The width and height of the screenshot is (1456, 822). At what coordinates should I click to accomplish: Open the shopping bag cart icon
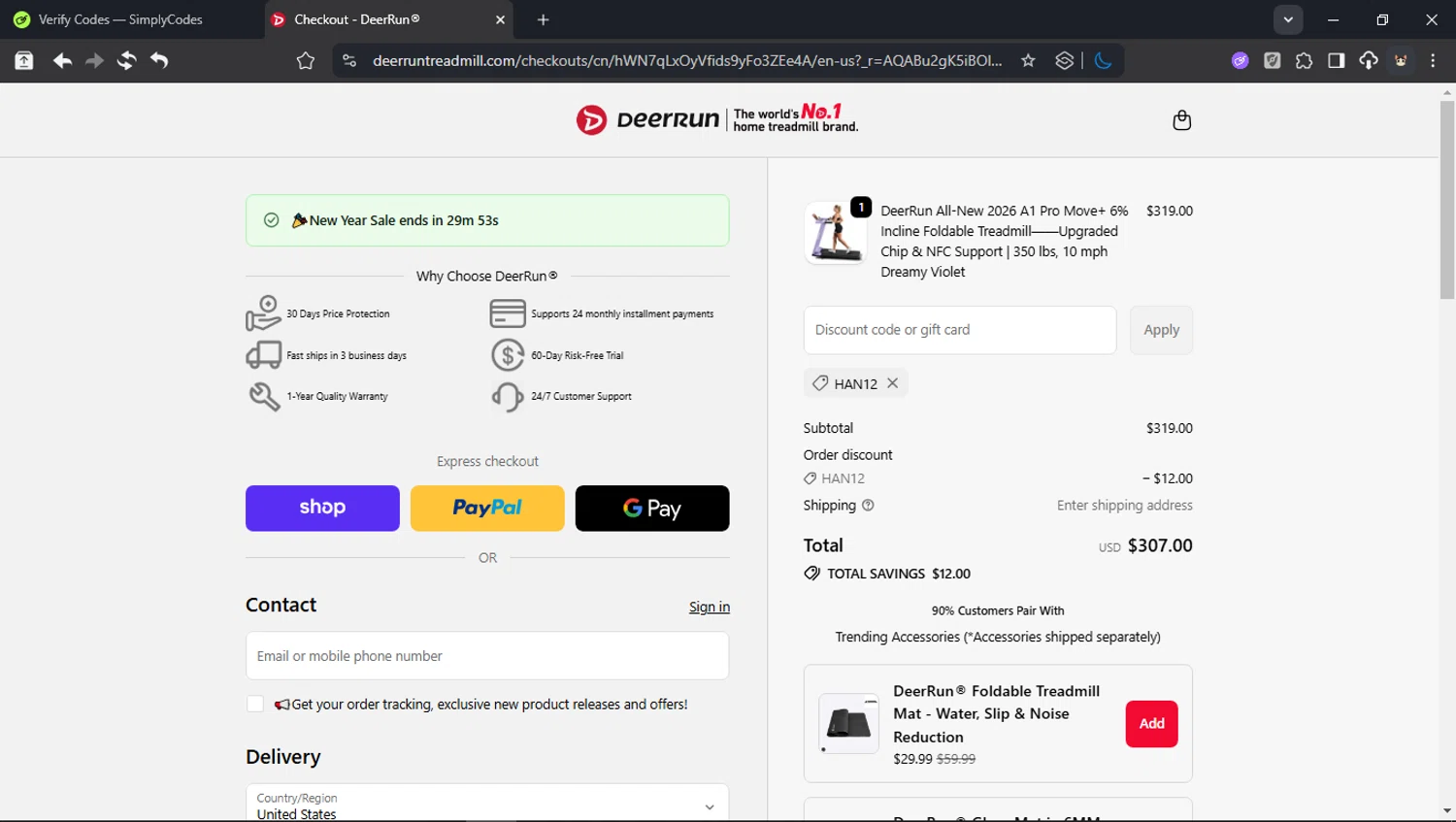tap(1181, 120)
